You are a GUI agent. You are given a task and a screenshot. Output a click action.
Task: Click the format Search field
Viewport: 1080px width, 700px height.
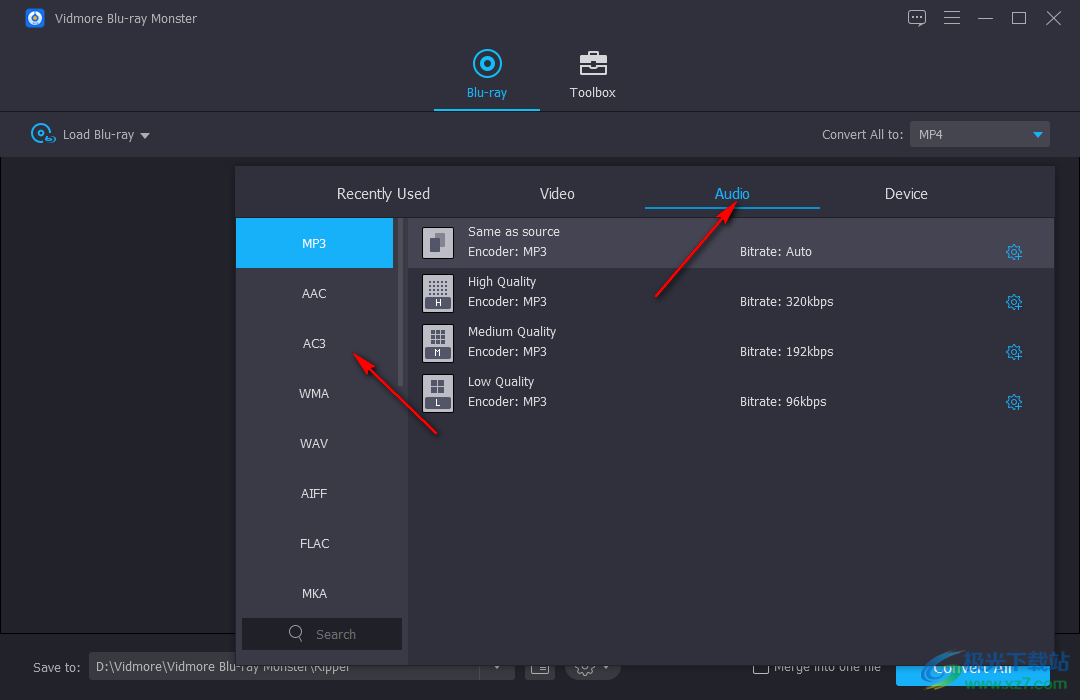322,634
